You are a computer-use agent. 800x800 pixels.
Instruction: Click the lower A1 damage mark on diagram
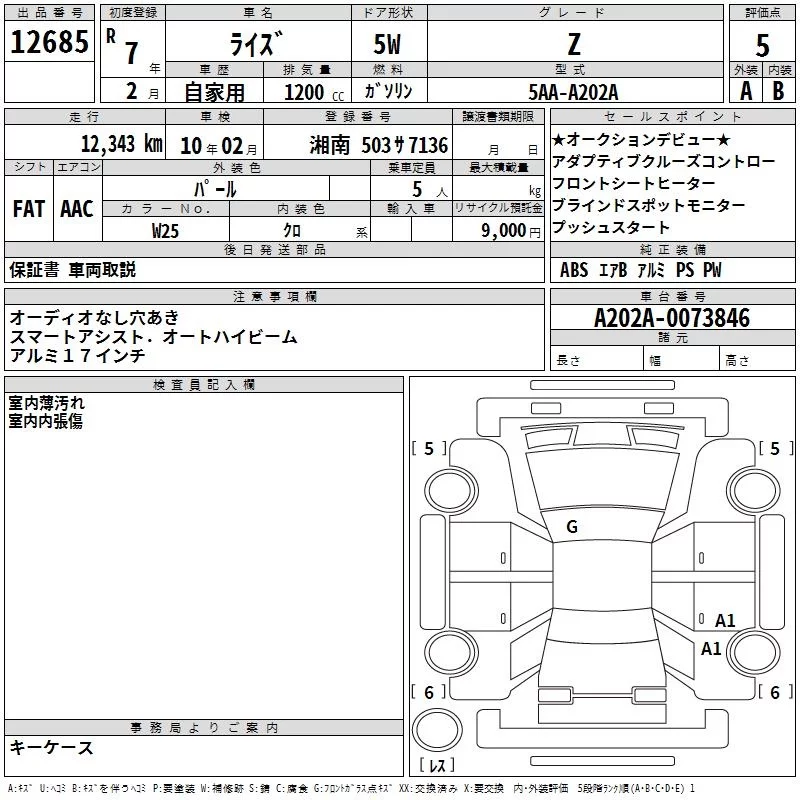(x=711, y=648)
